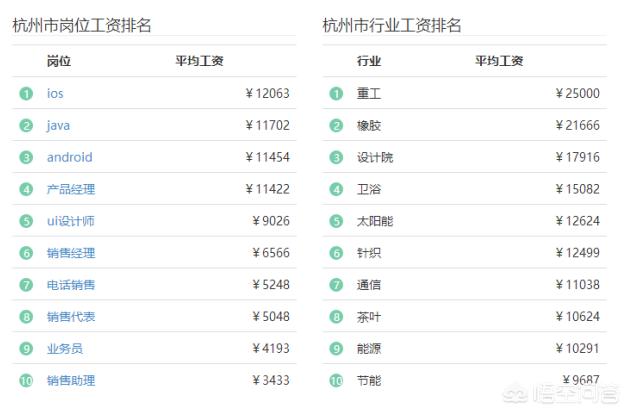
Task: Open the ios position link
Action: (x=55, y=93)
